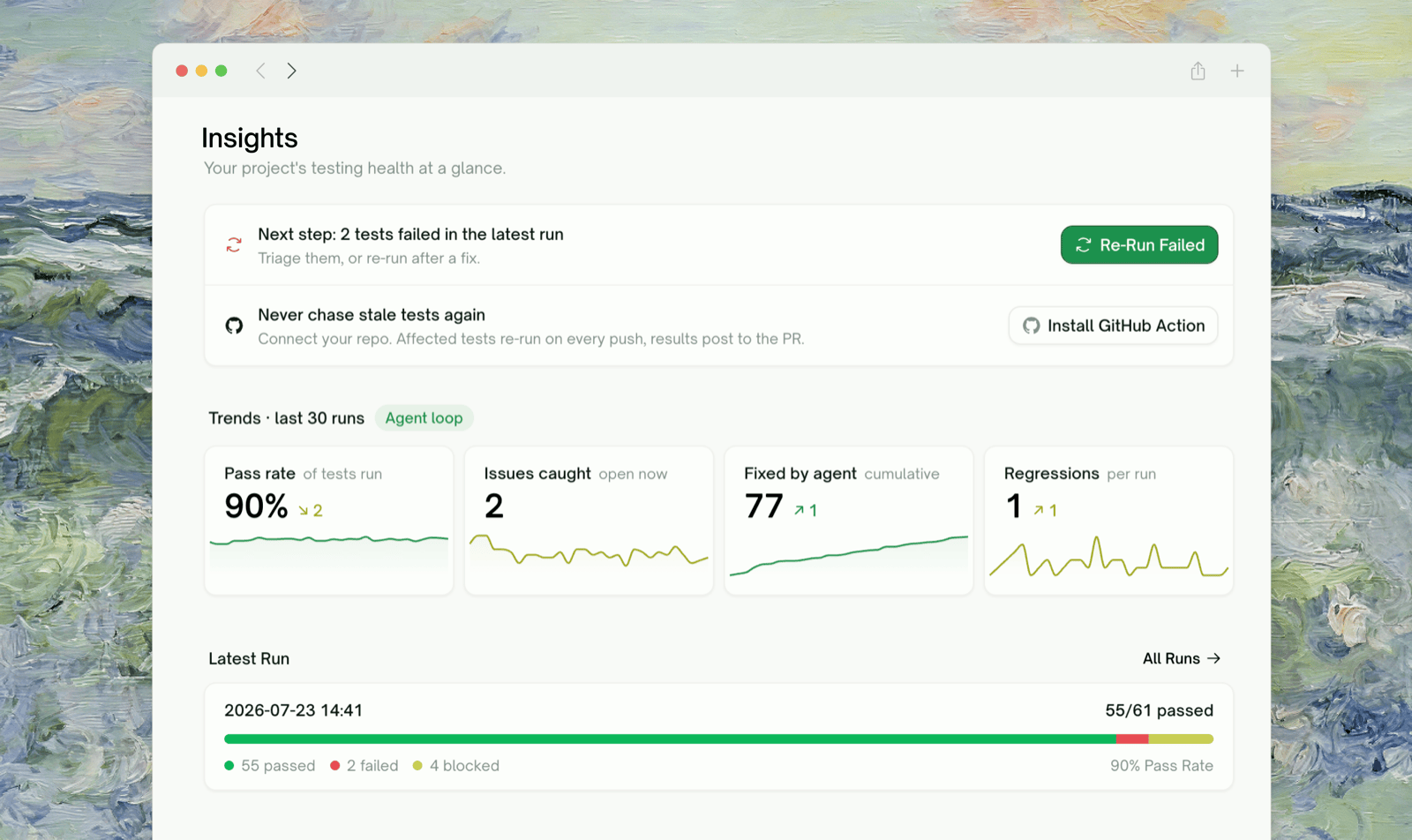
Task: Click the yellow minimize window button
Action: 201,71
